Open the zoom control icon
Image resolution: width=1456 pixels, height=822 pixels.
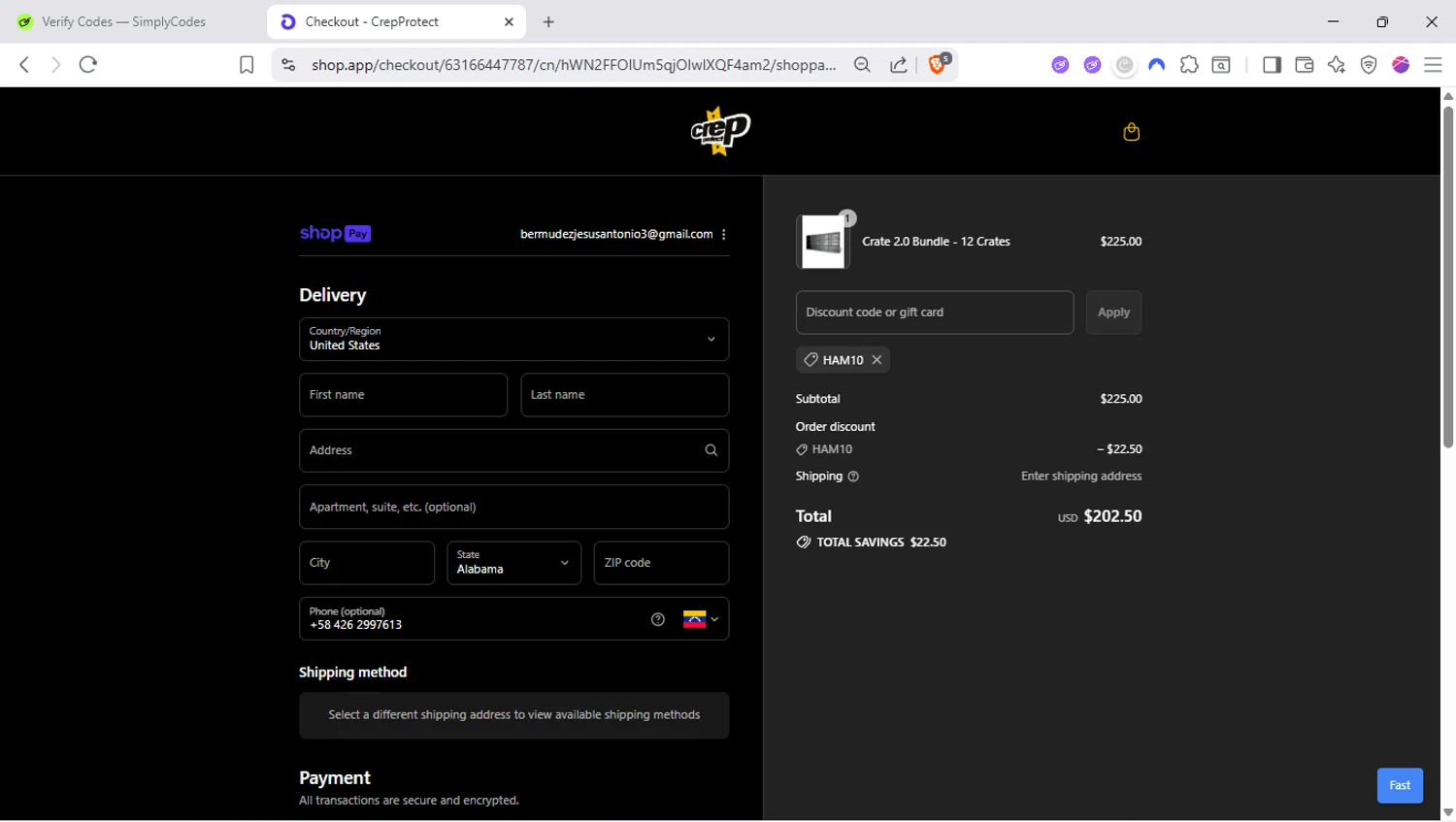click(x=862, y=65)
